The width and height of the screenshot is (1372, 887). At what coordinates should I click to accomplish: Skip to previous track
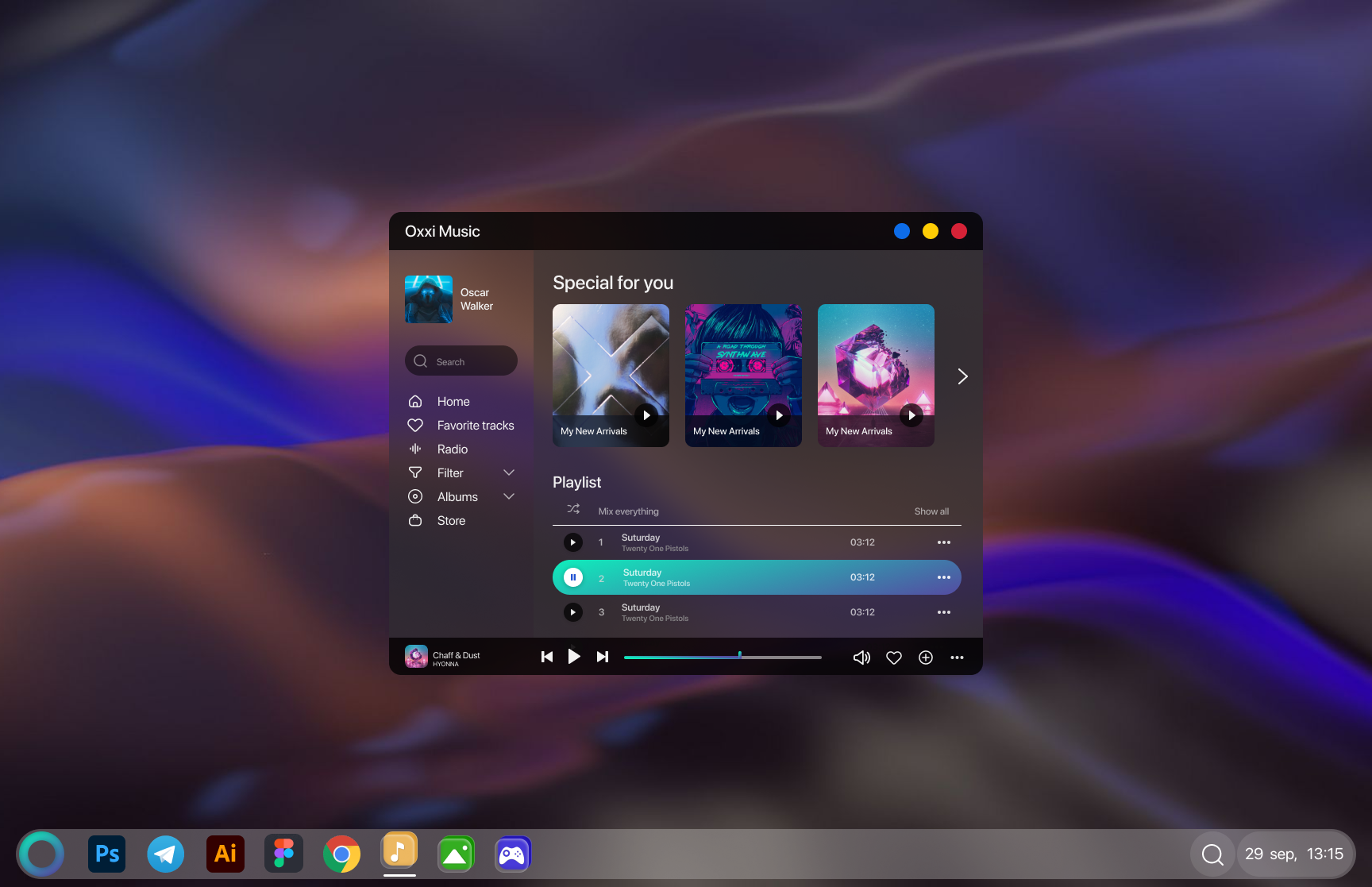[547, 657]
